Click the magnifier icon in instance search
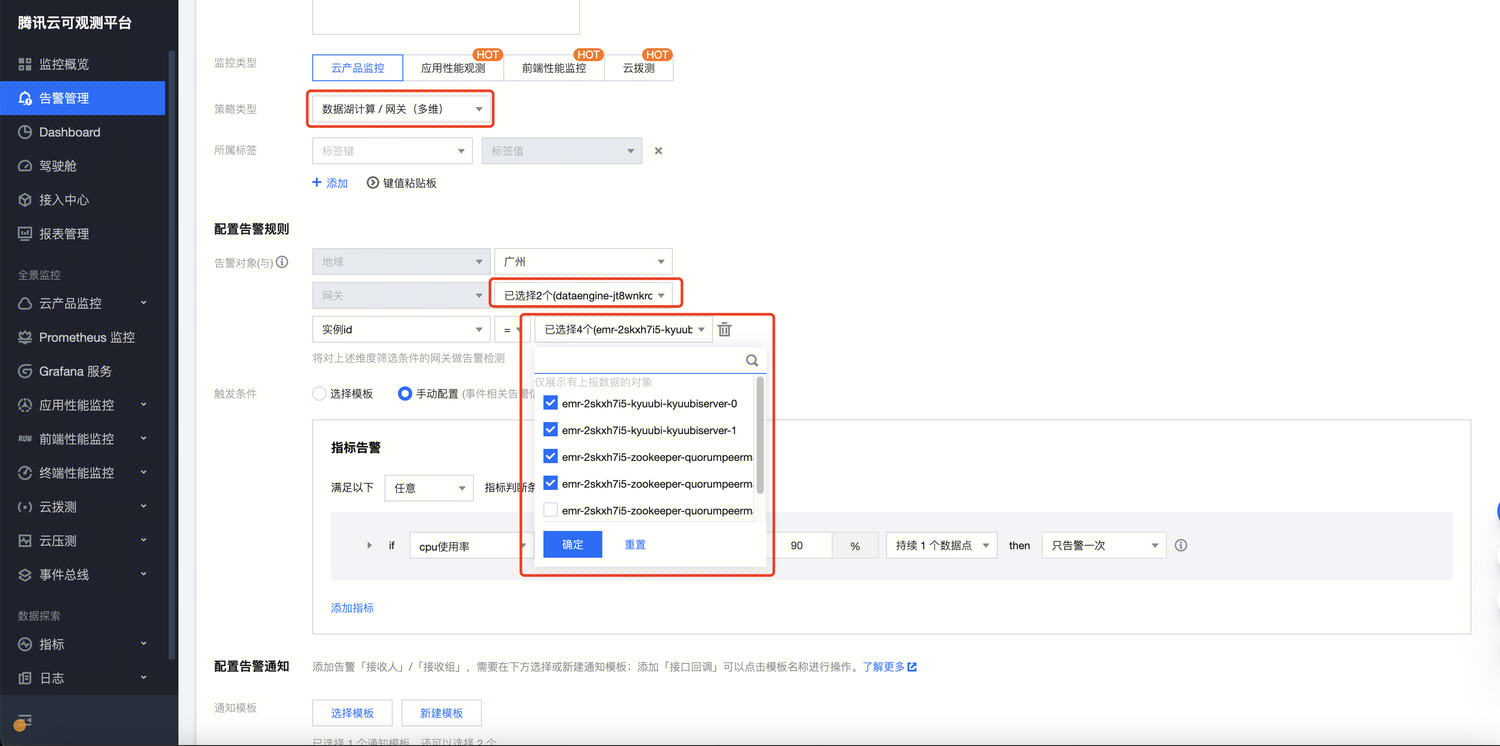 [x=752, y=360]
